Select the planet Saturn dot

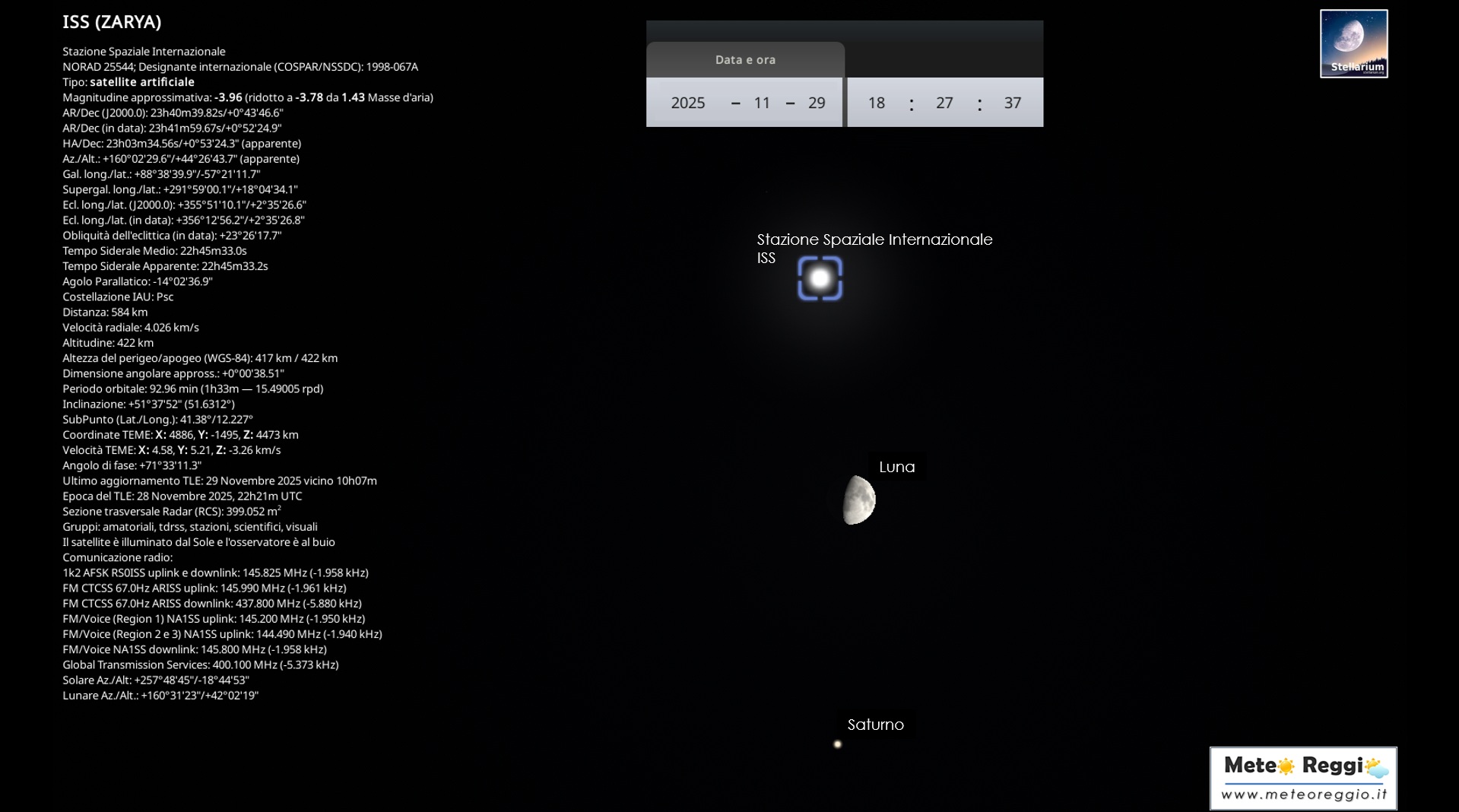(x=837, y=744)
